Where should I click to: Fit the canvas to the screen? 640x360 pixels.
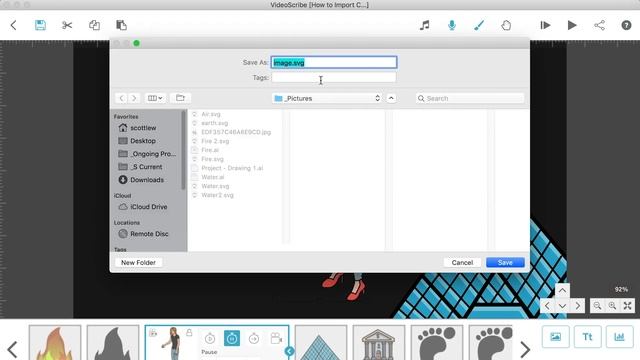(627, 306)
